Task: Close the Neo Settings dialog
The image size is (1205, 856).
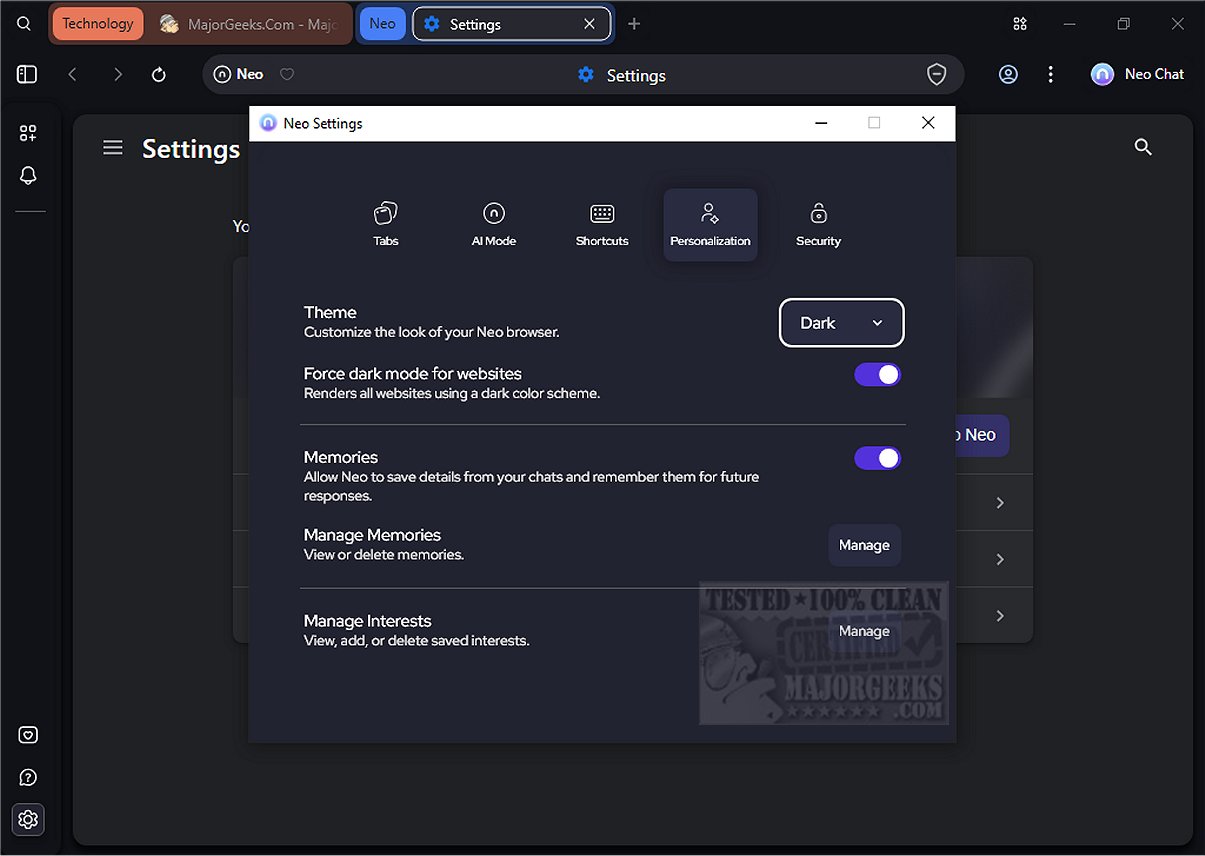Action: coord(928,123)
